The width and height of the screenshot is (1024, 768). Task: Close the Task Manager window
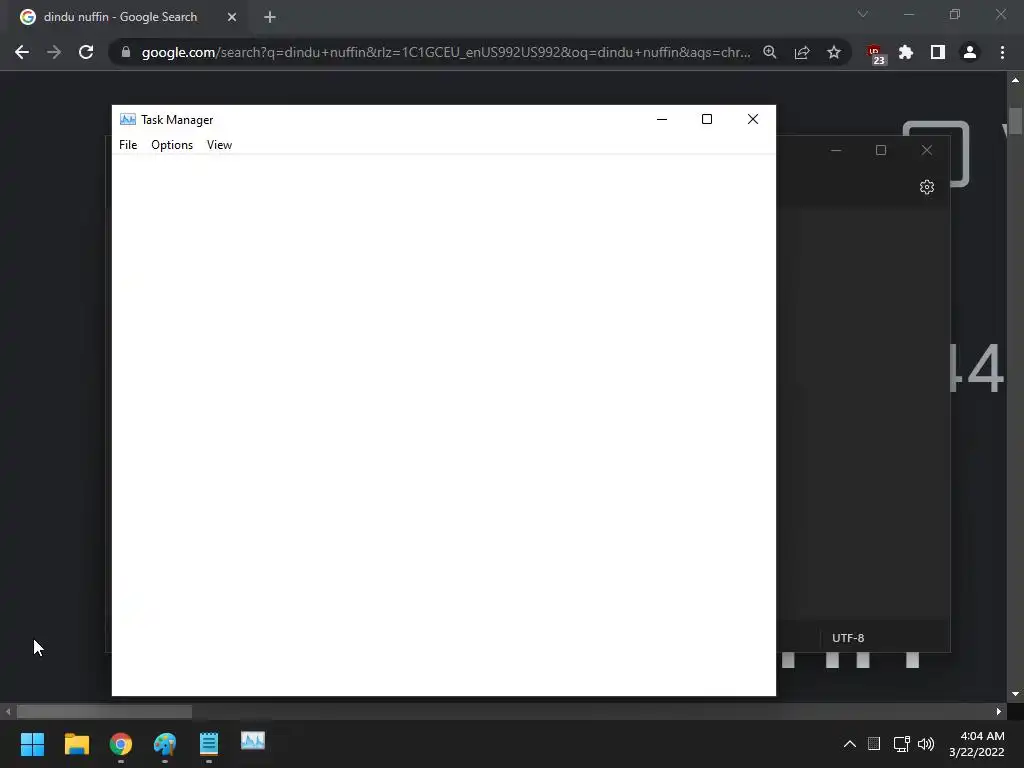click(x=753, y=119)
